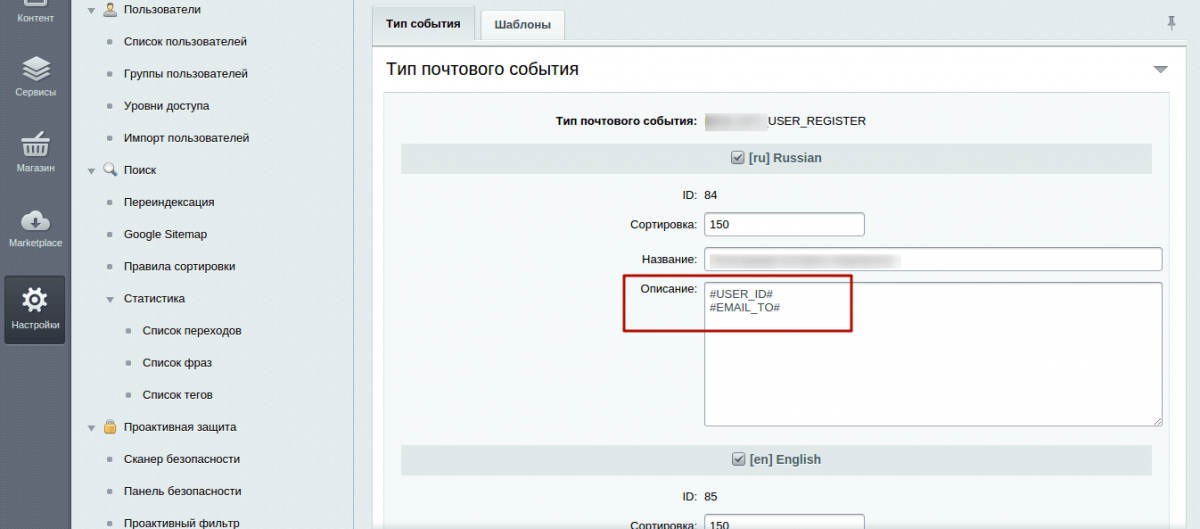
Task: Click the Поиск magnifier icon
Action: 110,170
